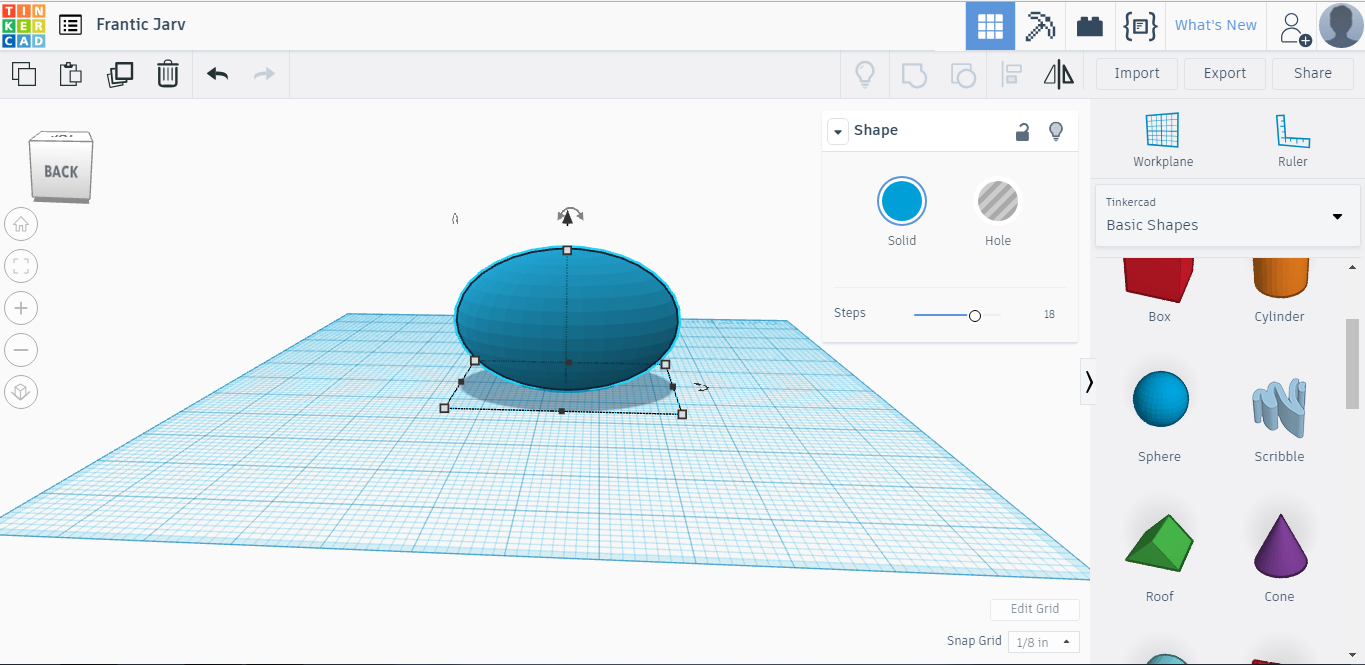Screen dimensions: 1365x665
Task: Click the Export button
Action: (x=1225, y=73)
